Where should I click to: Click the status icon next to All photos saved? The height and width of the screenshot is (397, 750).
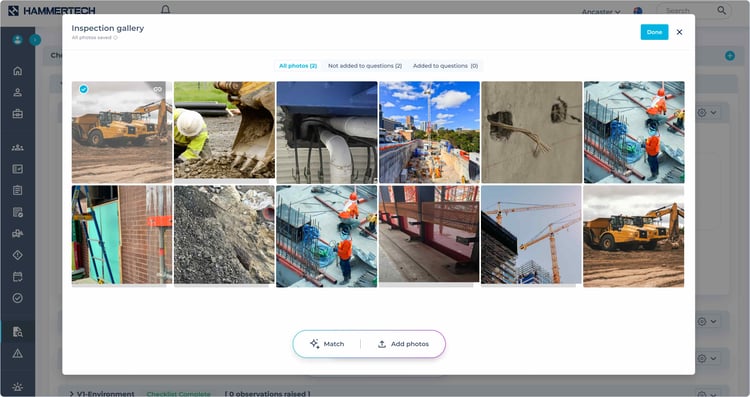pos(115,38)
